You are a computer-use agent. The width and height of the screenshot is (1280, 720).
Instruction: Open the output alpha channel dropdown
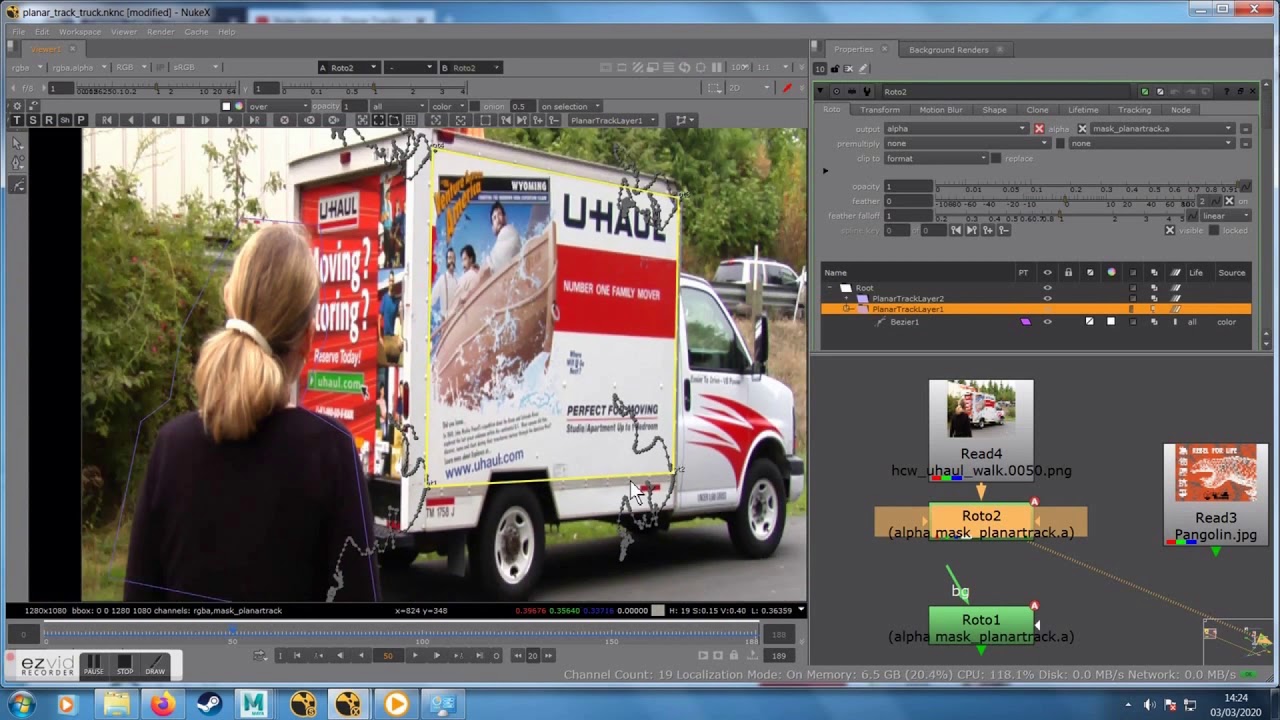[x=956, y=129]
